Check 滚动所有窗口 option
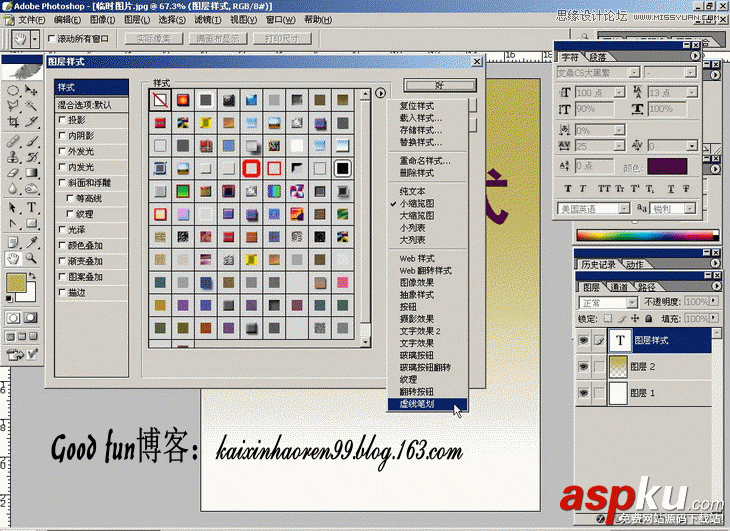 pyautogui.click(x=52, y=39)
